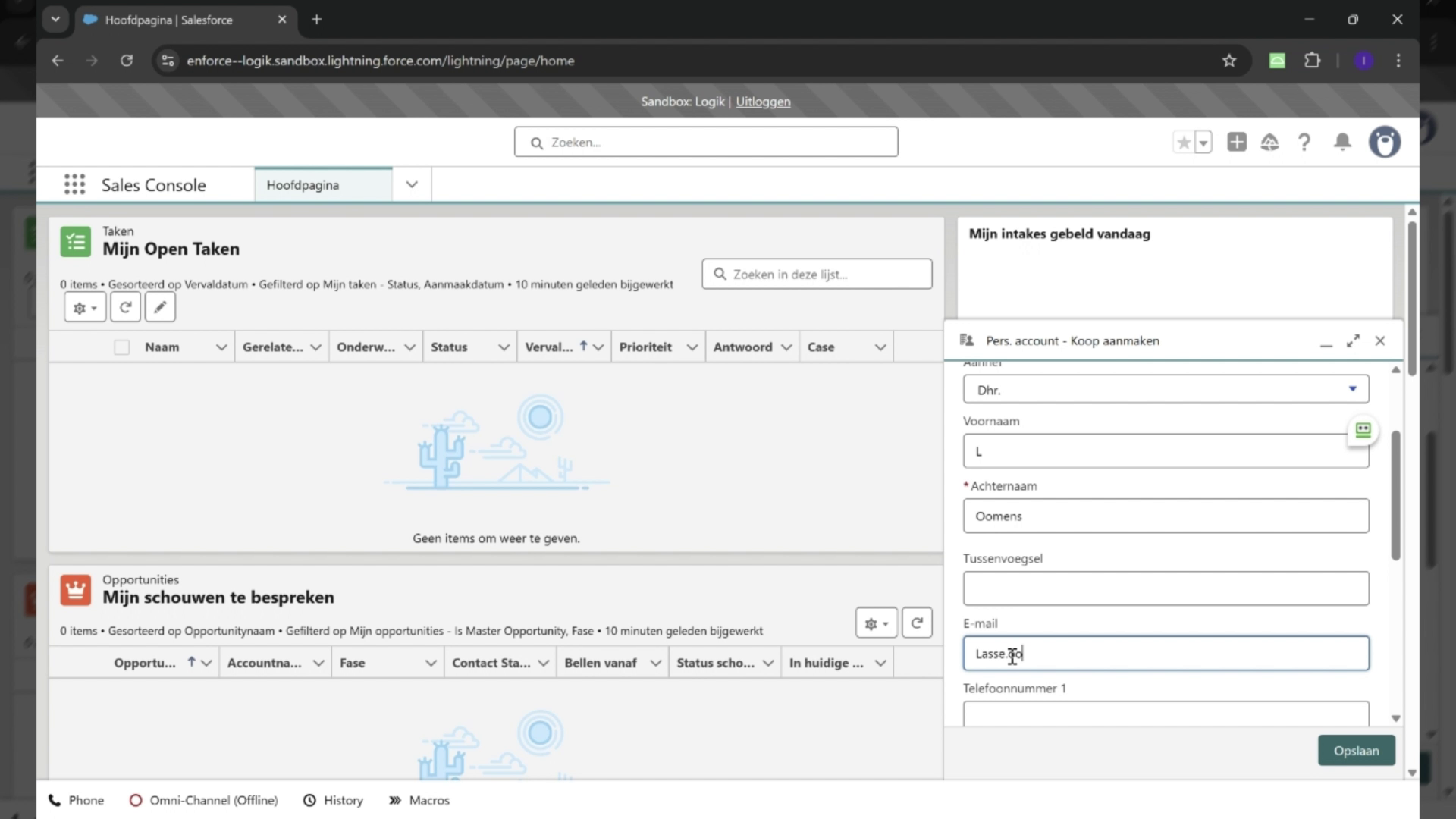Expand the Hoofdpagina tab chevron
The image size is (1456, 819).
410,184
